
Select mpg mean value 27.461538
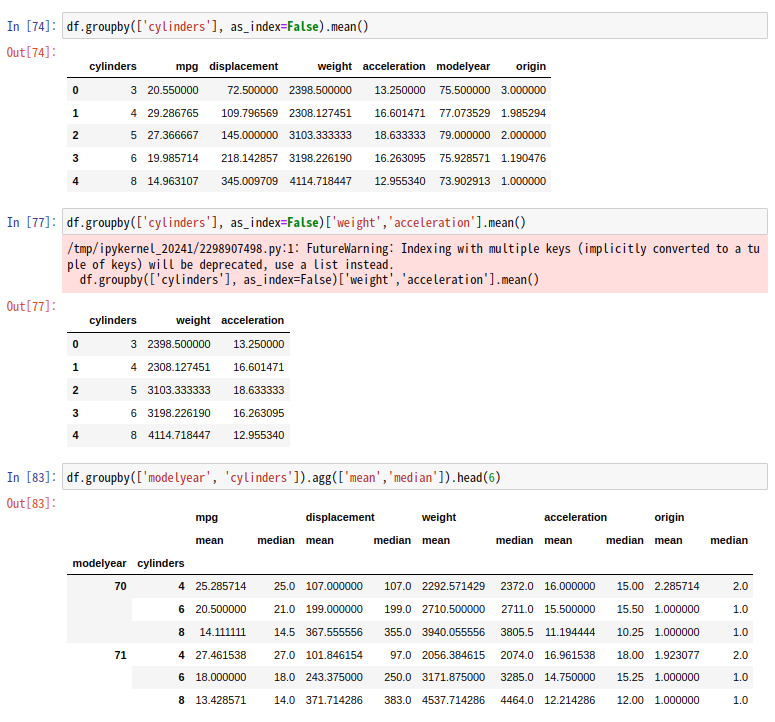click(x=221, y=655)
